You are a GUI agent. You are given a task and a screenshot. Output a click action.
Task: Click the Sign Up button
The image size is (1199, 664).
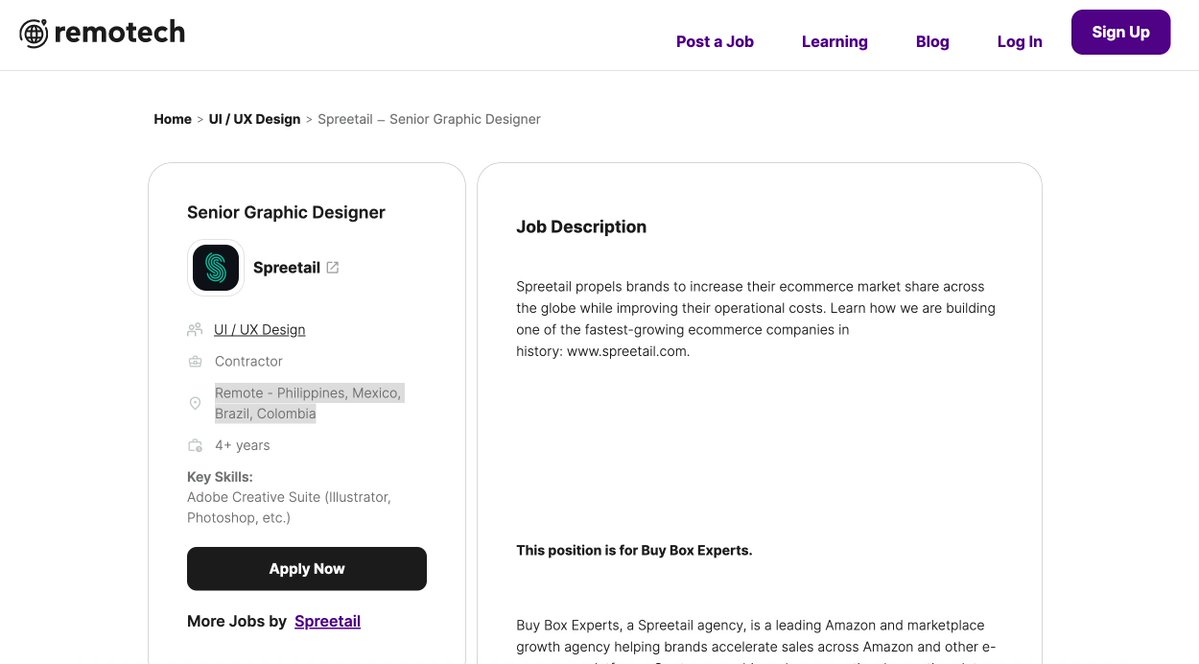click(x=1120, y=32)
